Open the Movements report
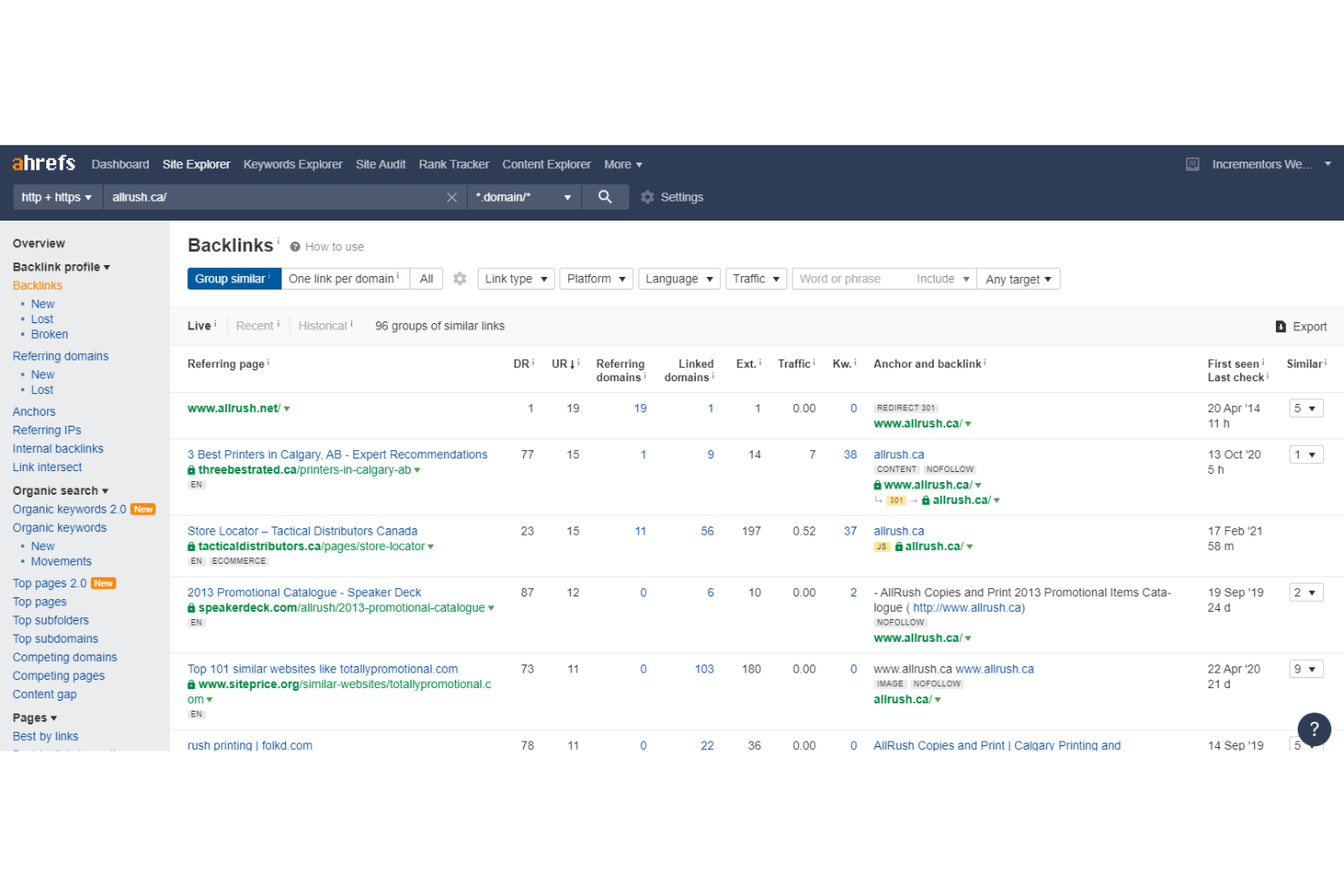The image size is (1344, 896). pos(61,561)
